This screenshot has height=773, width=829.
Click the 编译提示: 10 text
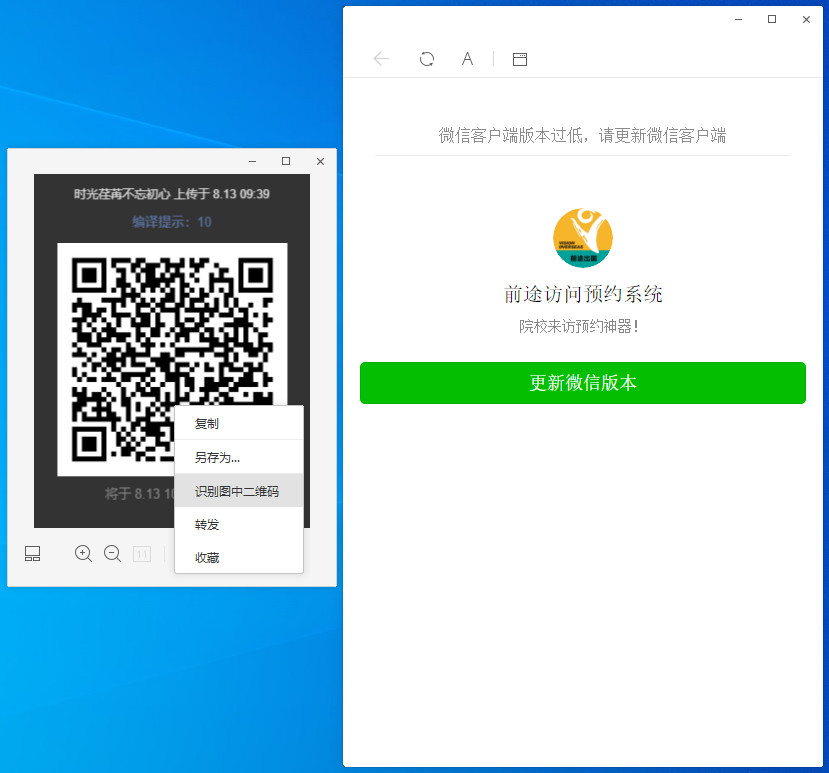point(172,222)
